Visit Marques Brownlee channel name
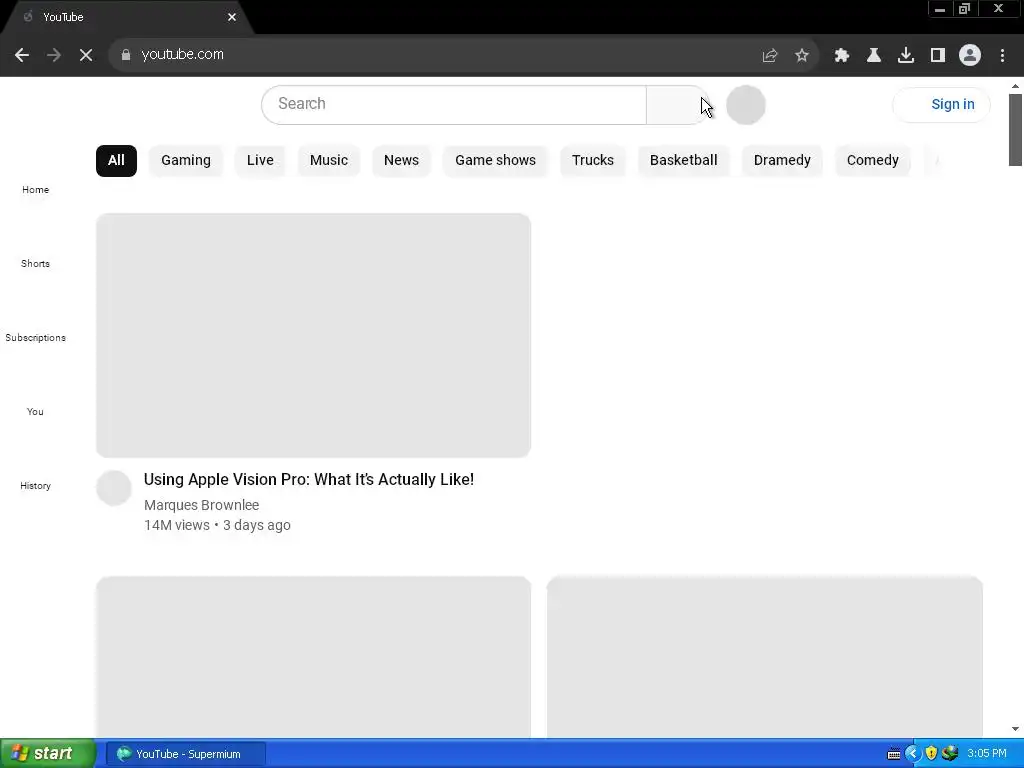 click(x=201, y=505)
